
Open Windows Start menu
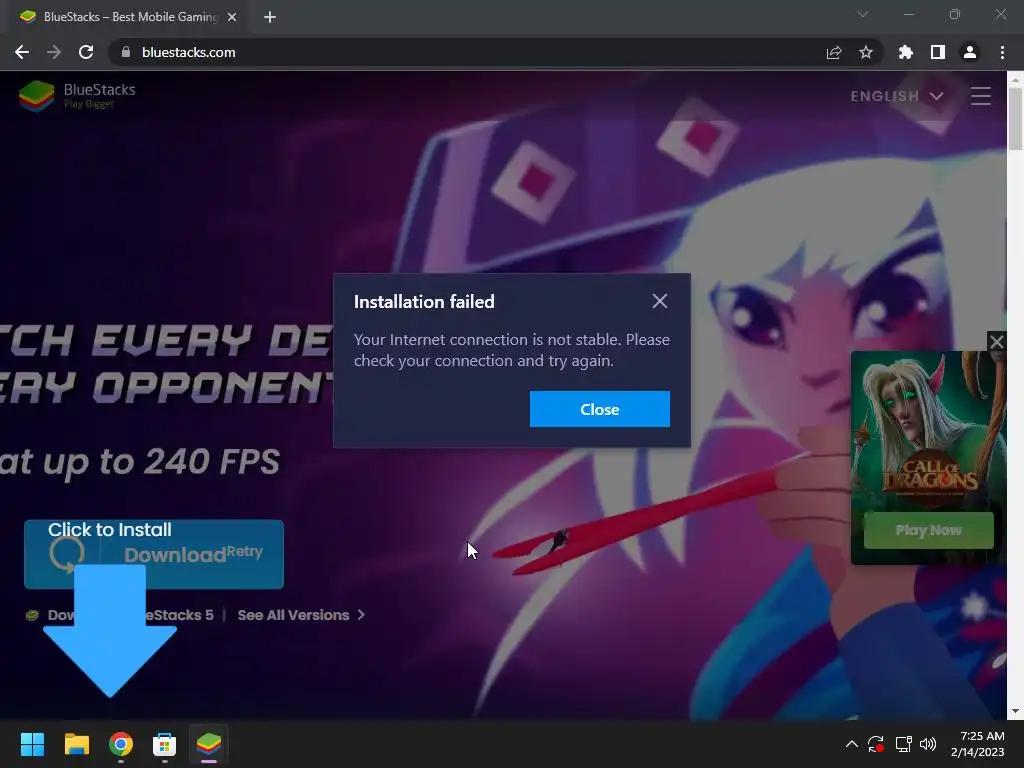tap(32, 744)
